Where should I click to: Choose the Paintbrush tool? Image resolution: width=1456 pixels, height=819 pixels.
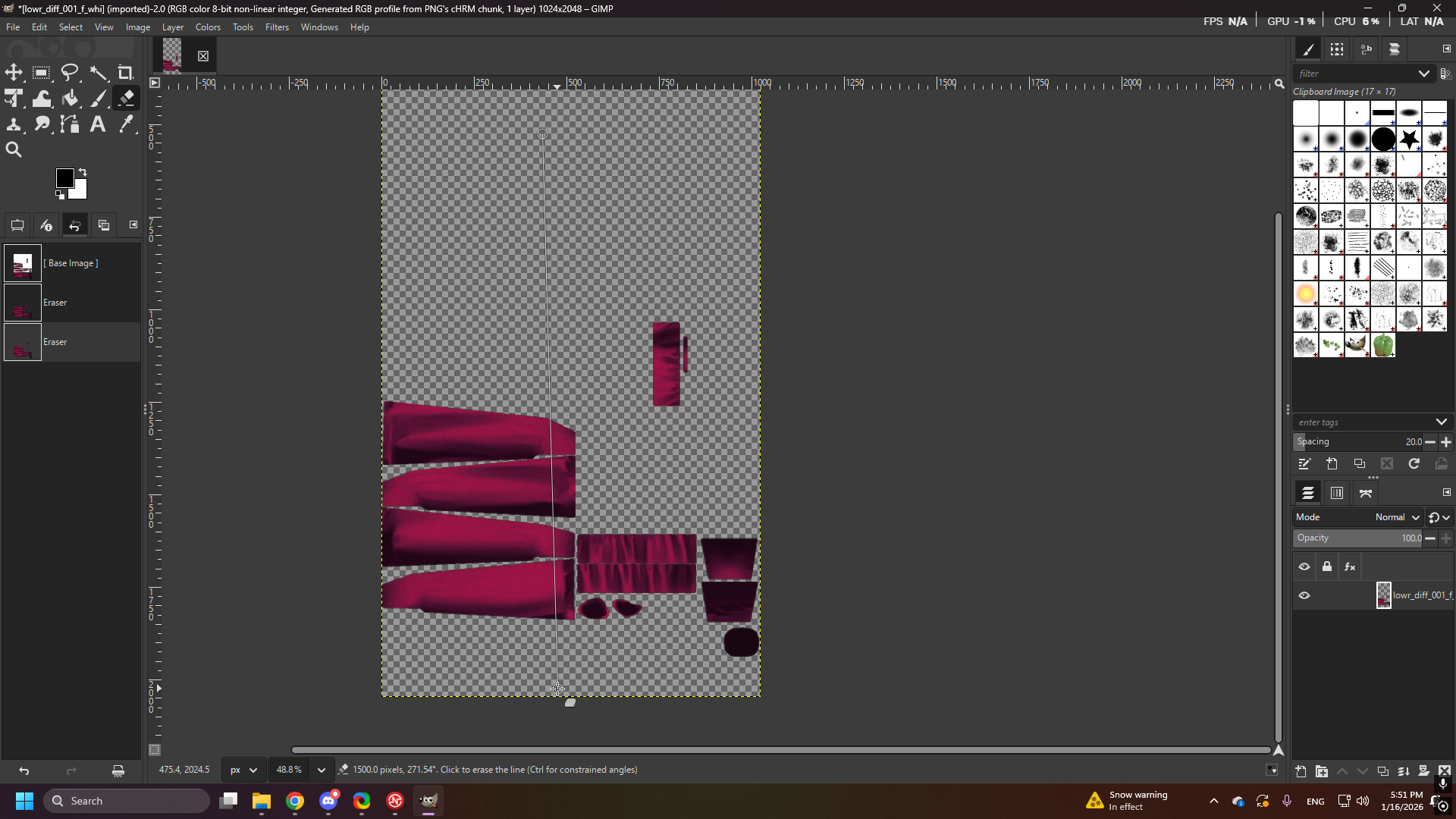[x=99, y=99]
